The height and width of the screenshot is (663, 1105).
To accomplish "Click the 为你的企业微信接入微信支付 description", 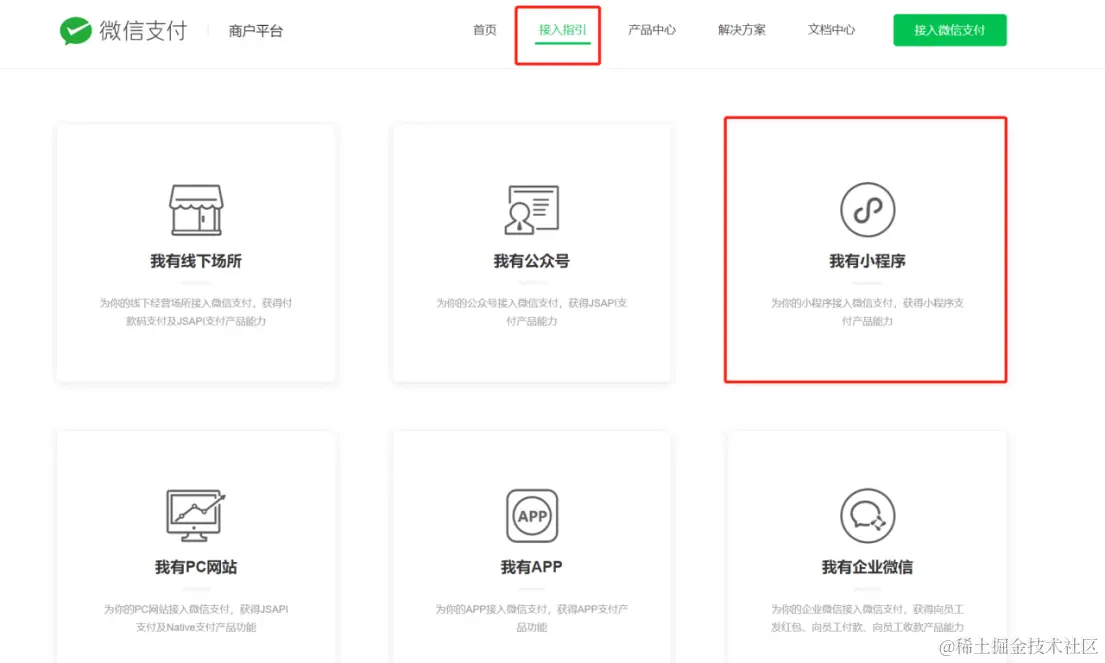I will point(868,618).
